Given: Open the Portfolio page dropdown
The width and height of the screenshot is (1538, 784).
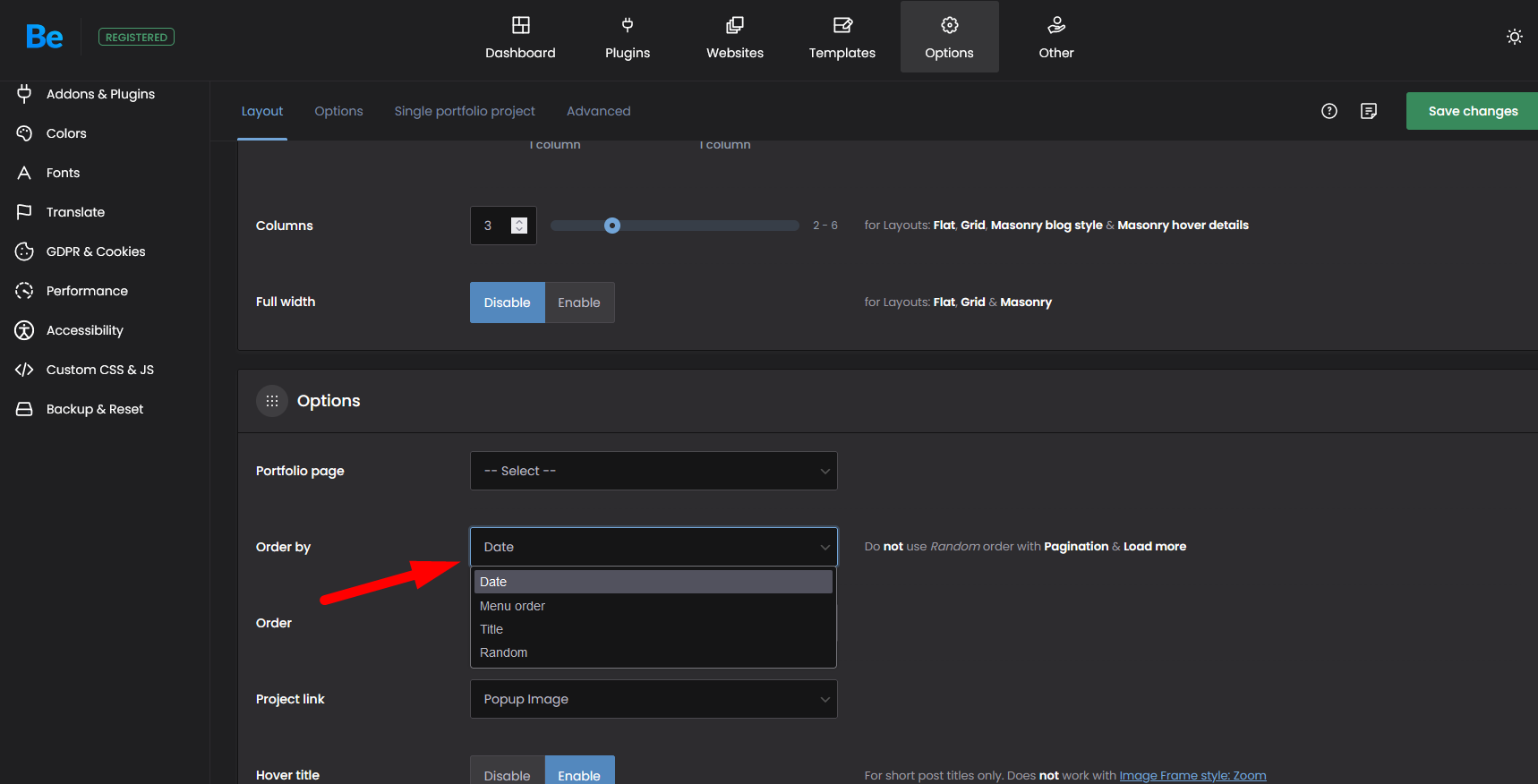Looking at the screenshot, I should 654,471.
